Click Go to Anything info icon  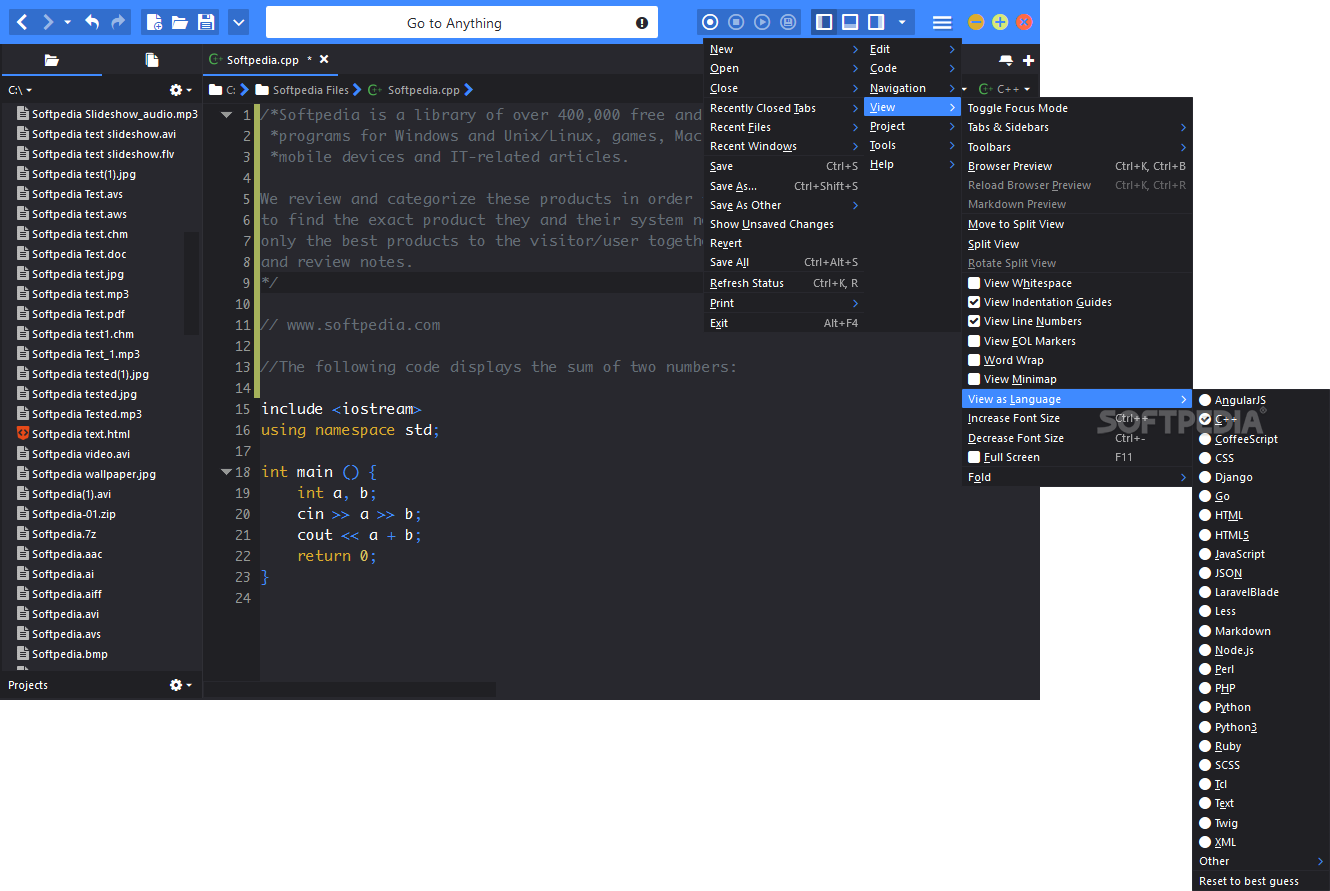(642, 23)
